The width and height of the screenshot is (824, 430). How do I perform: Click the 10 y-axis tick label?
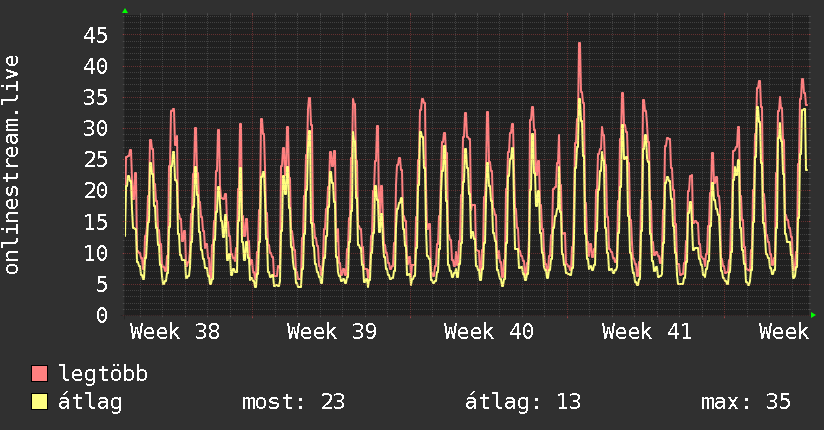[x=96, y=253]
